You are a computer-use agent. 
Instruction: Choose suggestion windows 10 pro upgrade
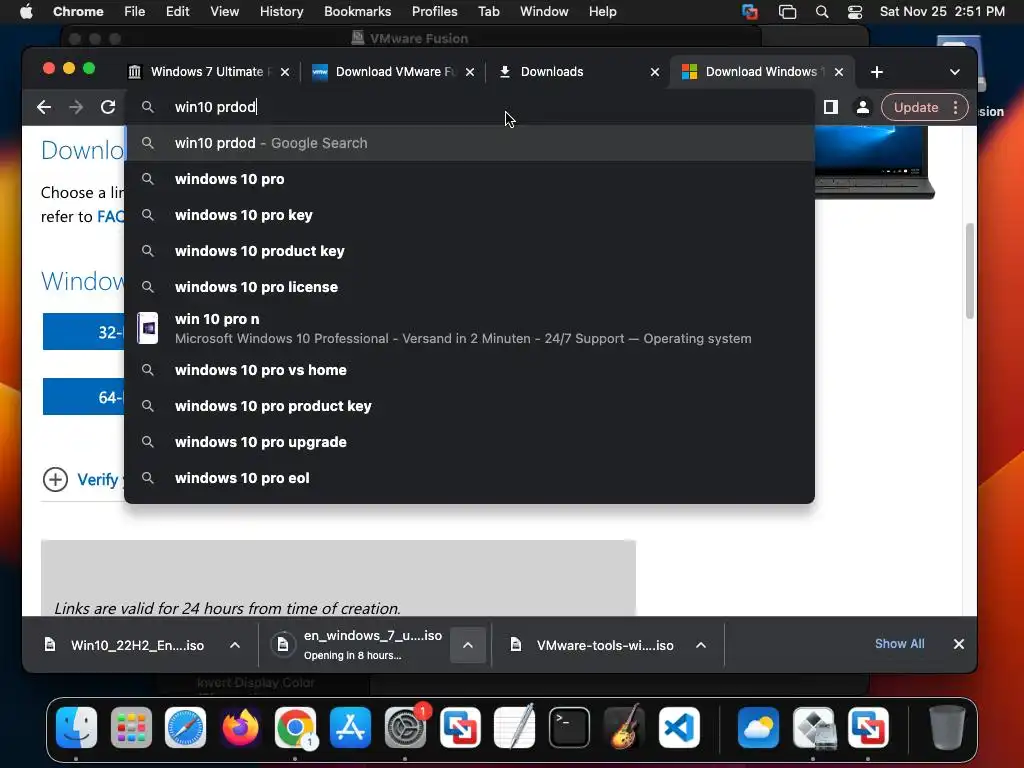[470, 441]
